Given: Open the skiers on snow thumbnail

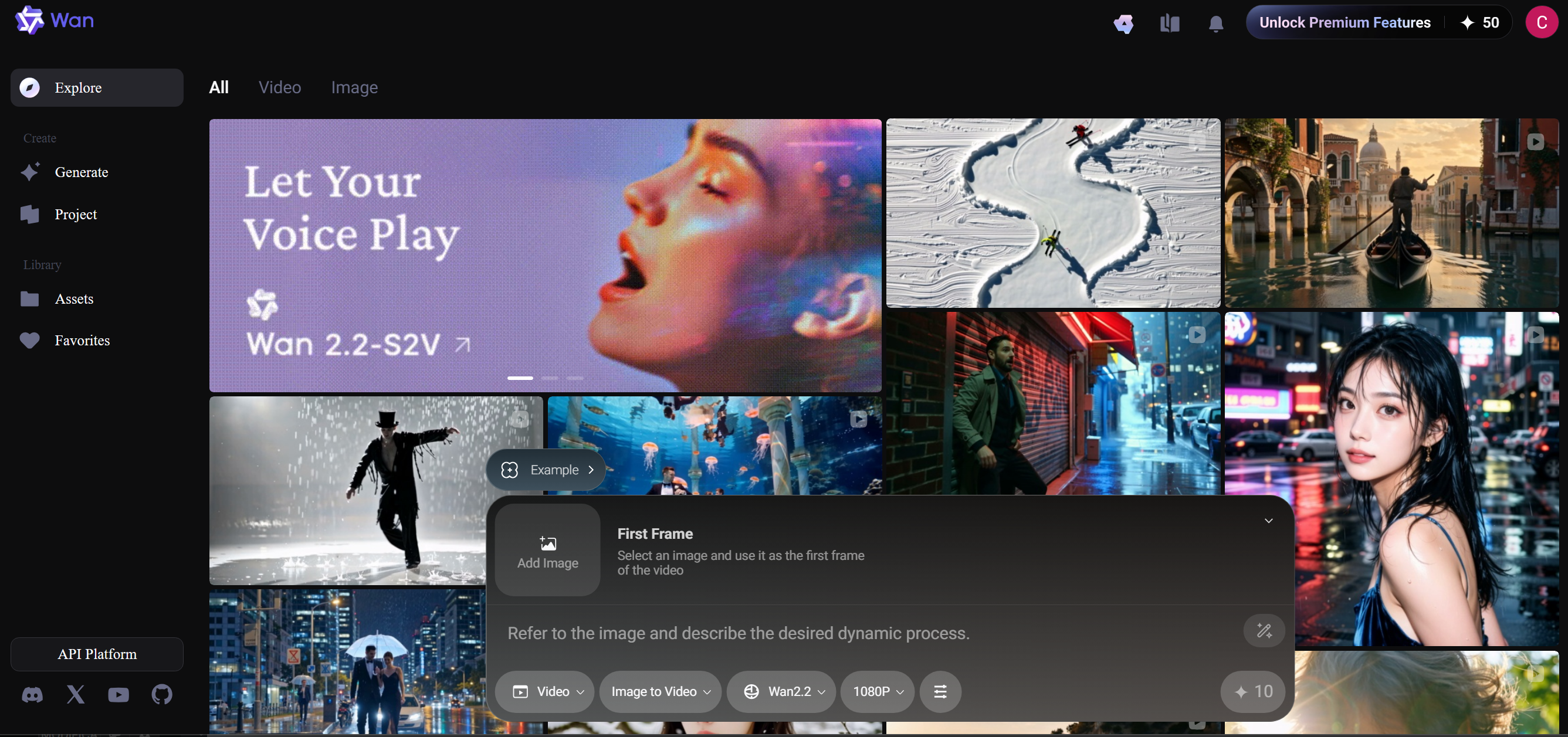Looking at the screenshot, I should 1053,213.
